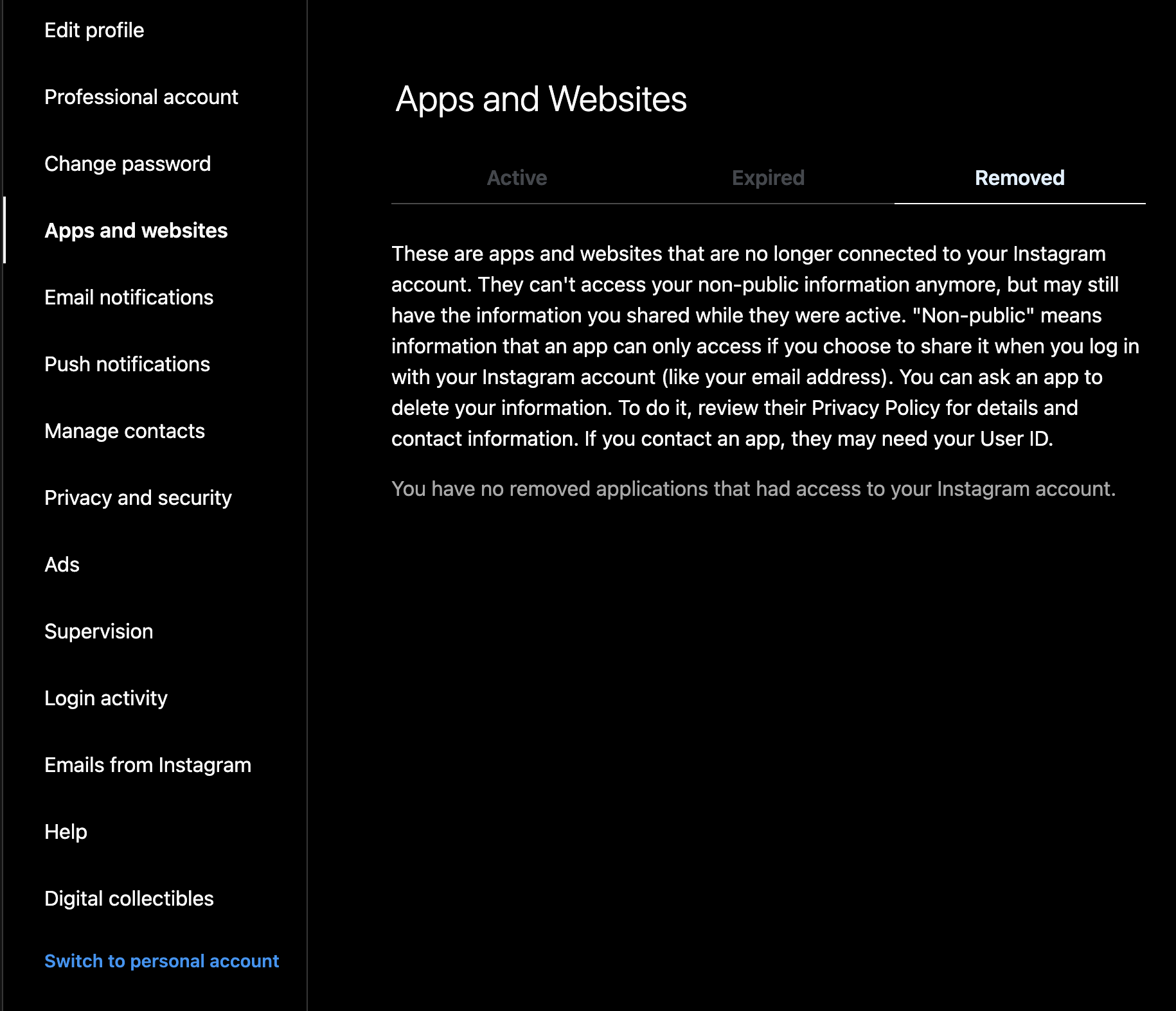Screen dimensions: 1176x1011
Task: Click the Apps and Websites heading
Action: 541,99
